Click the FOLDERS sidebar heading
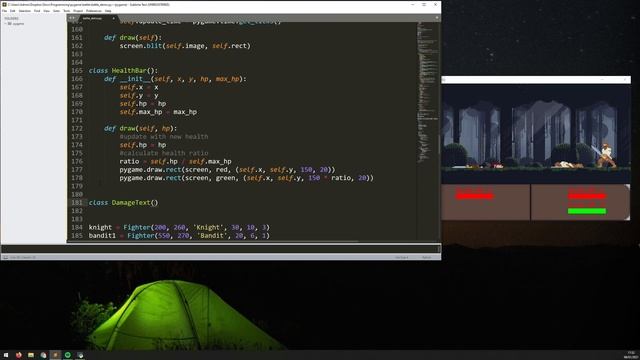Viewport: 640px width, 360px height. [x=11, y=18]
